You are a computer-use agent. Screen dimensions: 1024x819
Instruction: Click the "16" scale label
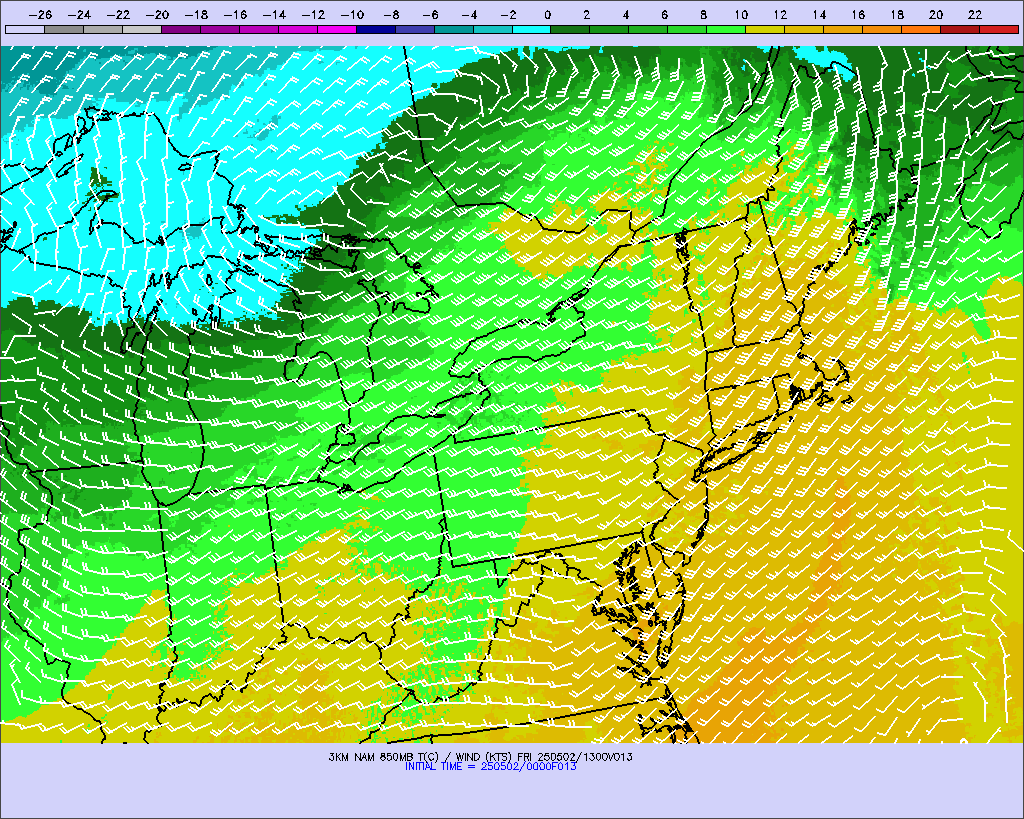point(858,14)
